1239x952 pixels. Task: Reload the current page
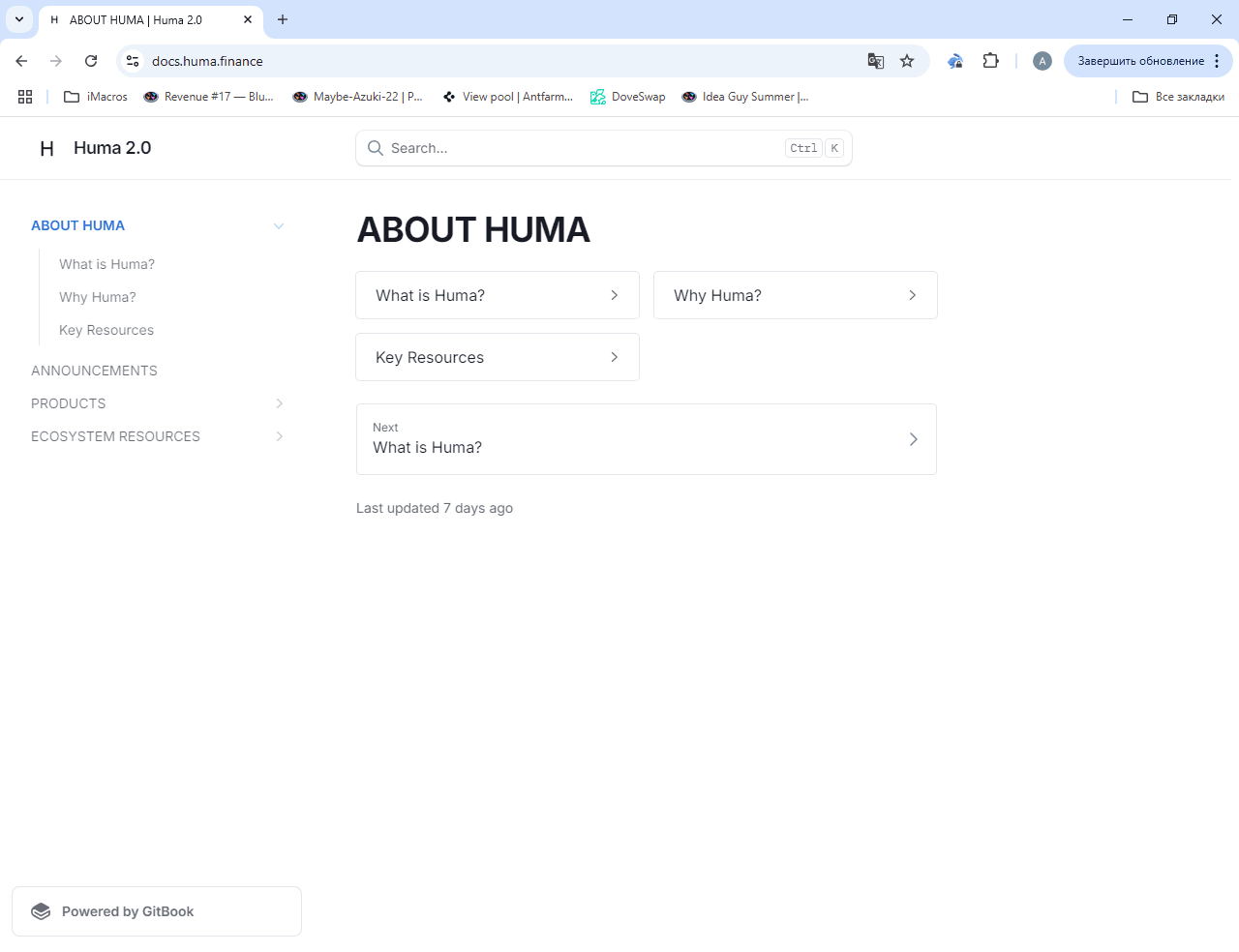pyautogui.click(x=91, y=61)
